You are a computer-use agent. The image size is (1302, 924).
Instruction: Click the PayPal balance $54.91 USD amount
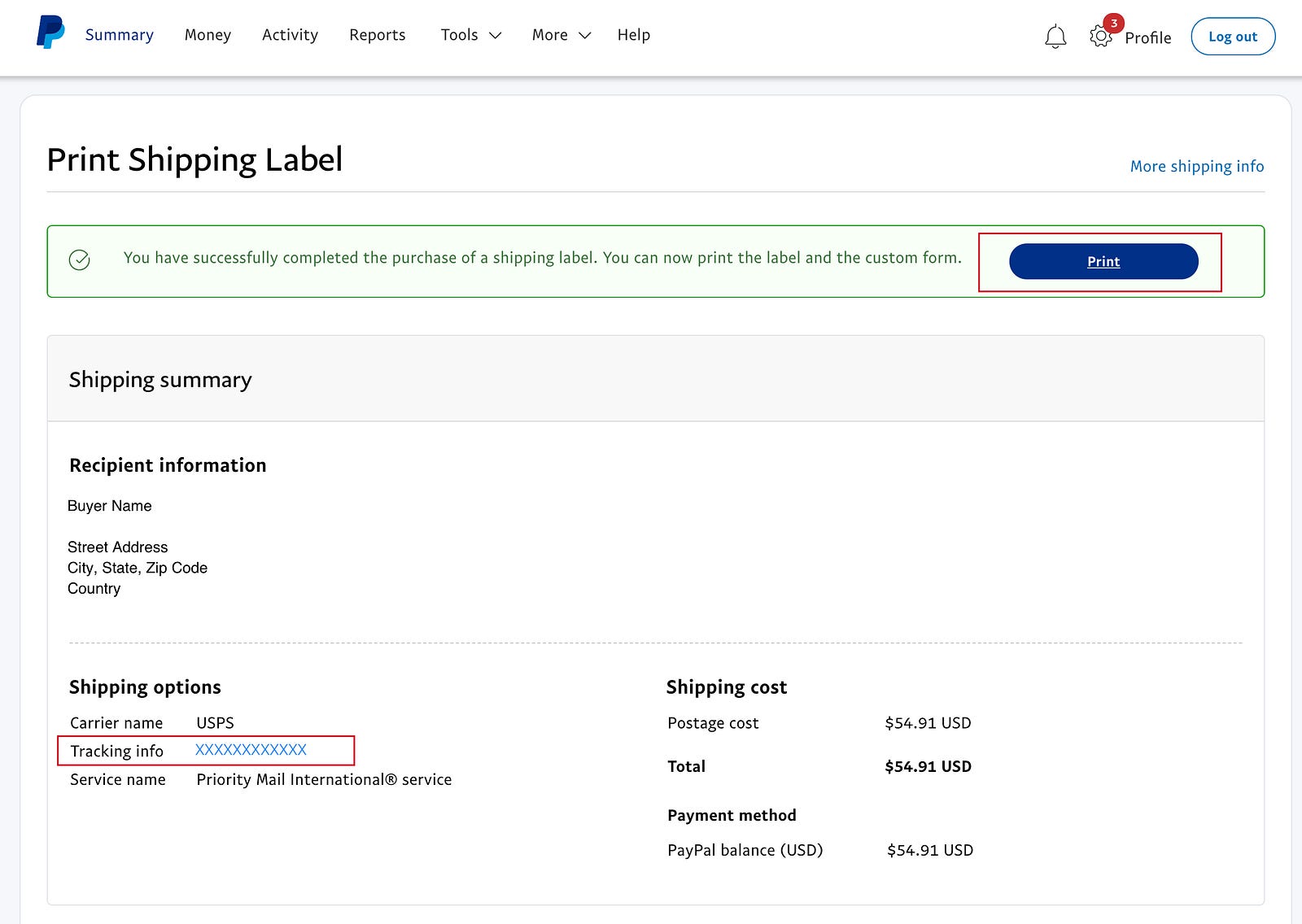[930, 850]
